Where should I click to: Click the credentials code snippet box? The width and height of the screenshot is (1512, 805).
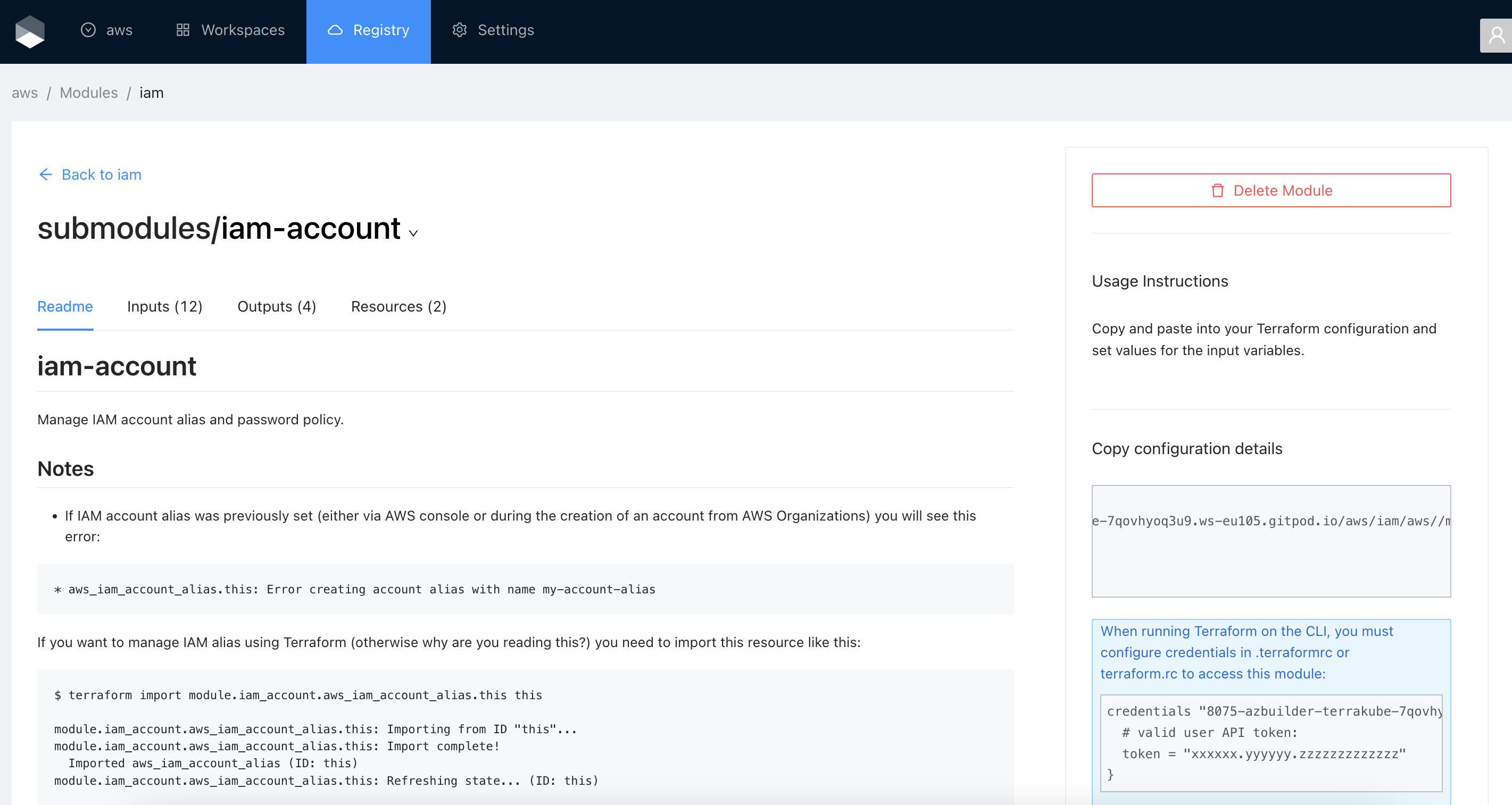click(x=1271, y=742)
